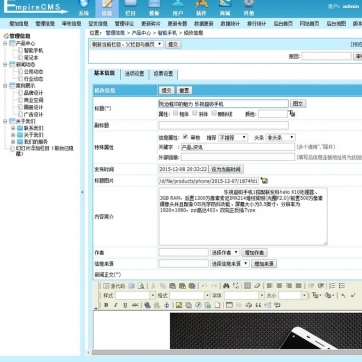Switch to the 选项设置 tab
This screenshot has height=362, width=362.
tap(134, 74)
